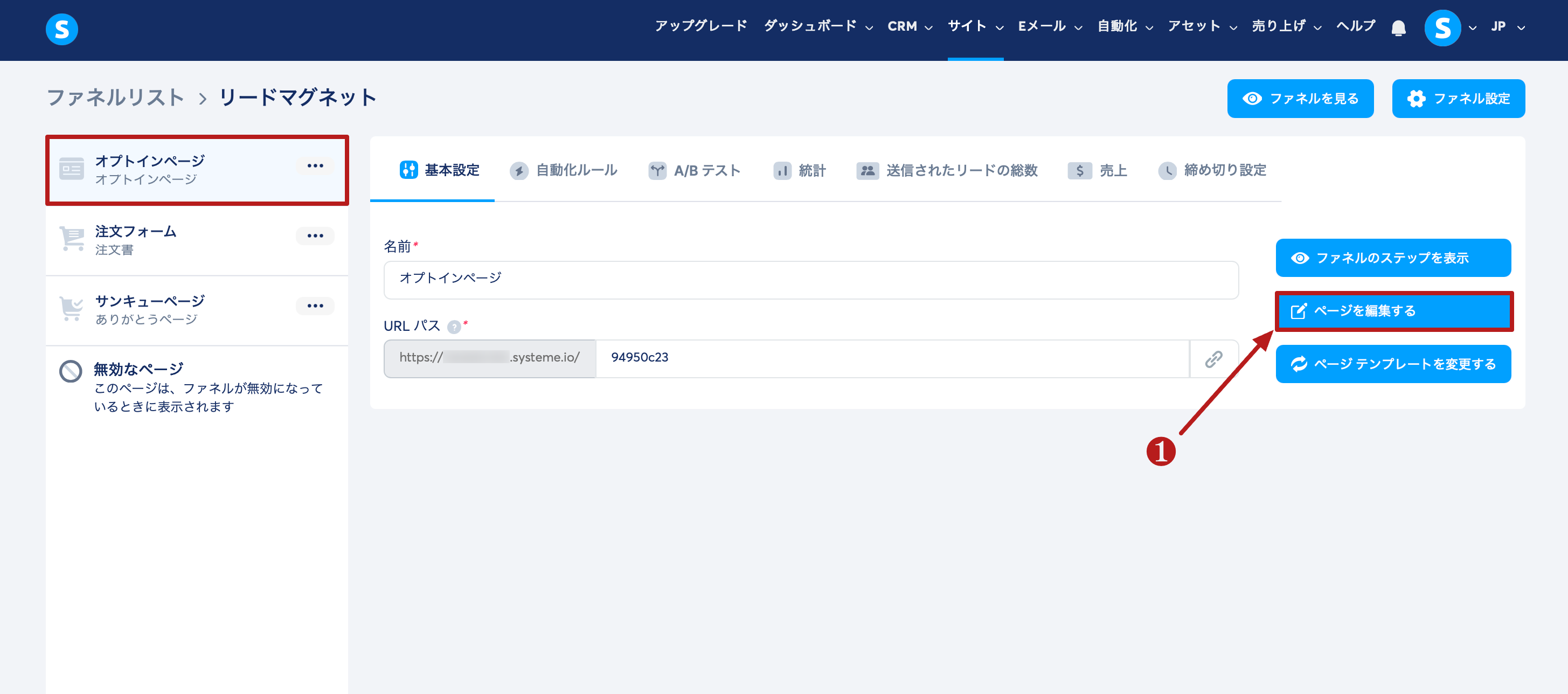
Task: Click the ファネルリスト breadcrumb link
Action: (x=116, y=98)
